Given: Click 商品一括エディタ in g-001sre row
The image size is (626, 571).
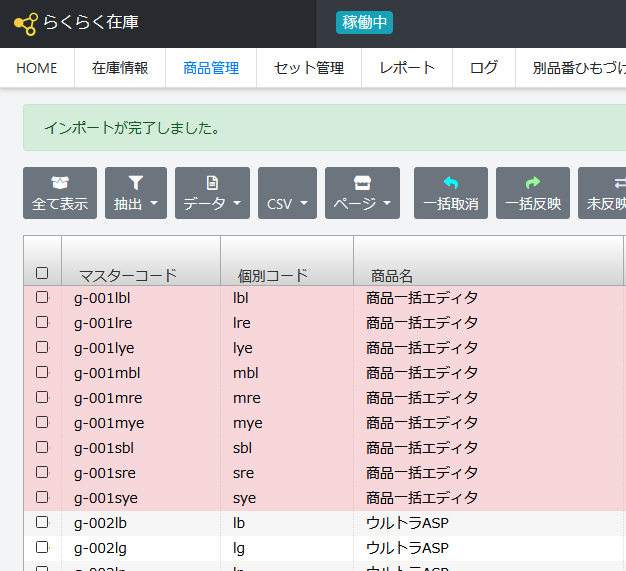Looking at the screenshot, I should 422,473.
